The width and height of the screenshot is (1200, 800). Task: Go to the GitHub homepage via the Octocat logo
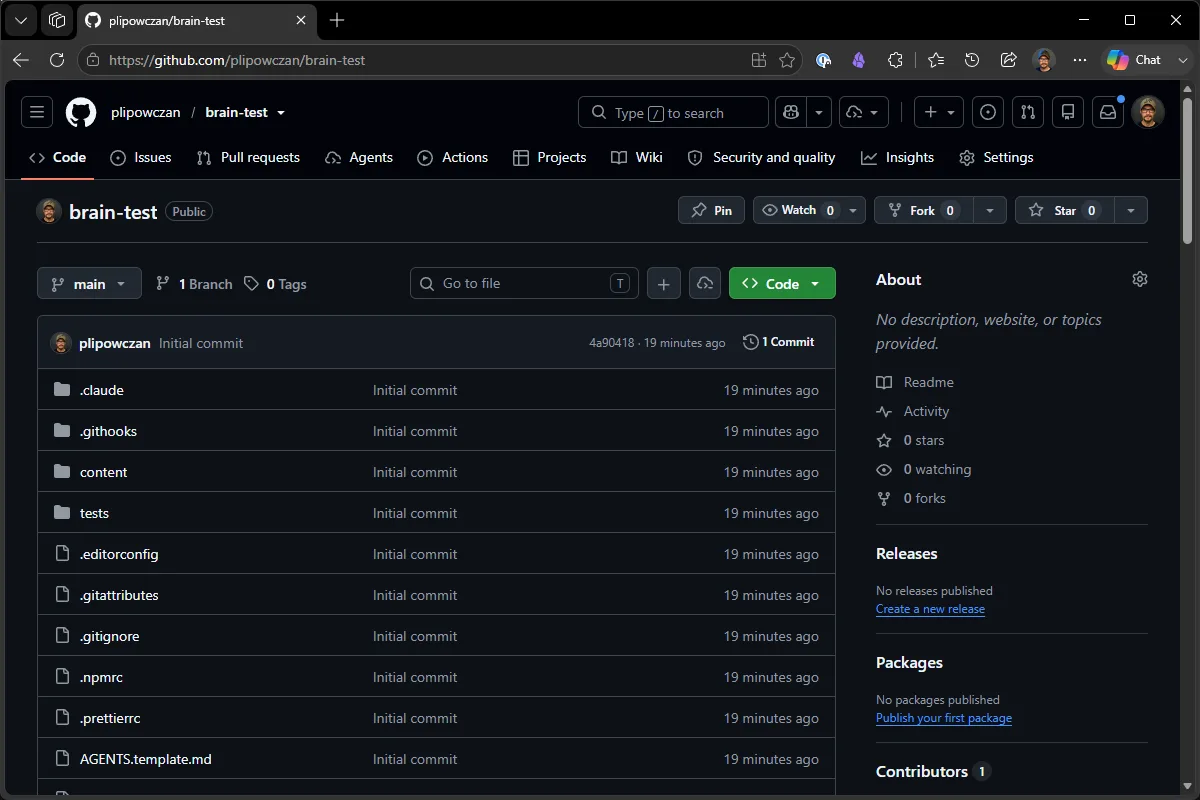(x=81, y=112)
